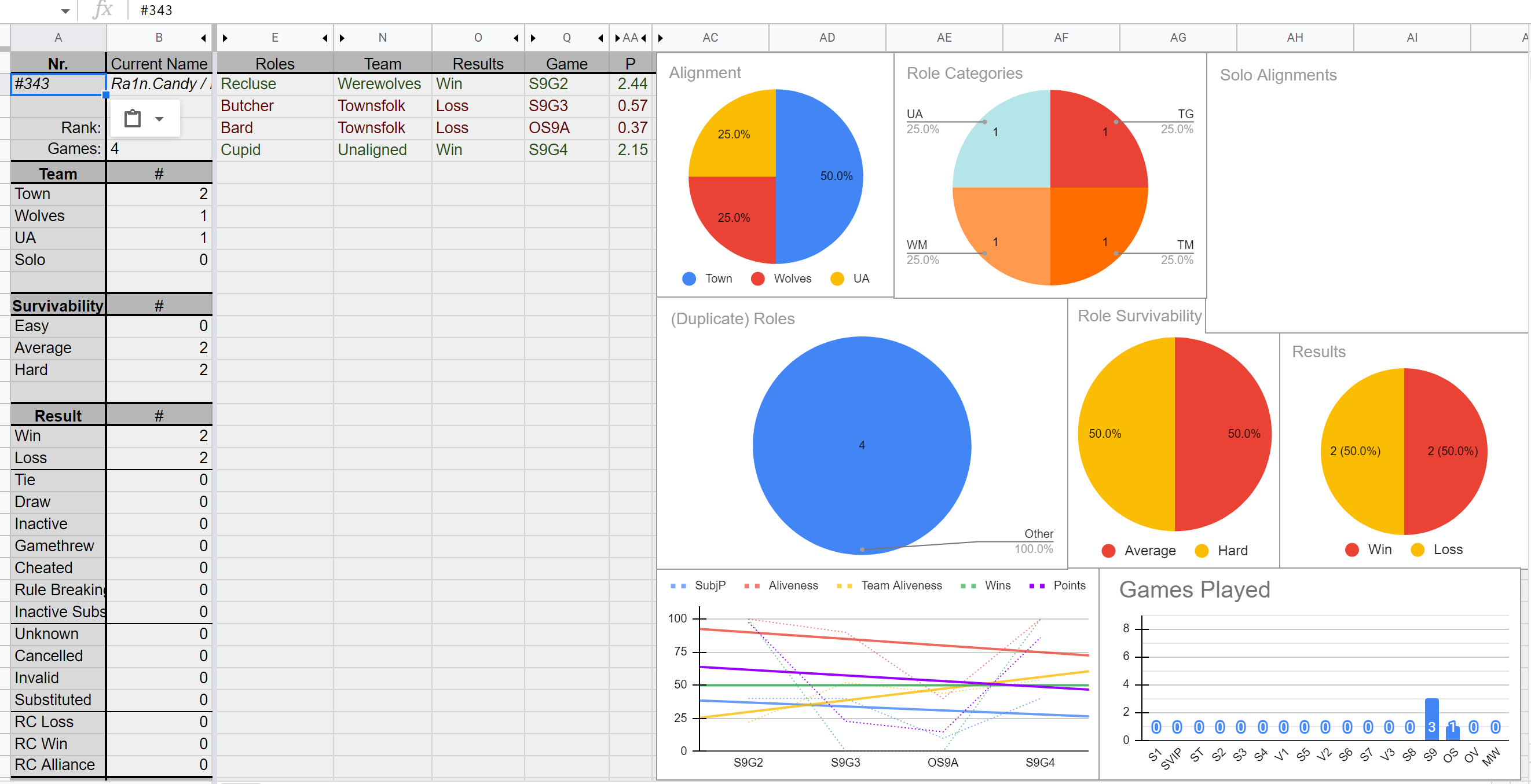The image size is (1531, 784).
Task: Select column header AD
Action: tap(827, 38)
